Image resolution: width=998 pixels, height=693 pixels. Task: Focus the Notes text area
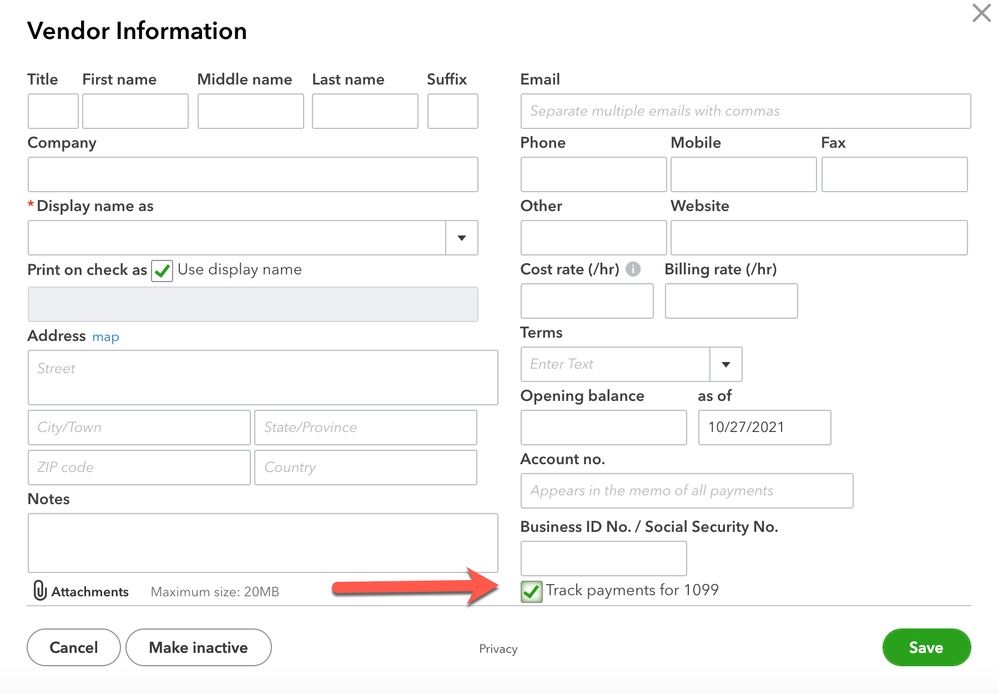262,543
